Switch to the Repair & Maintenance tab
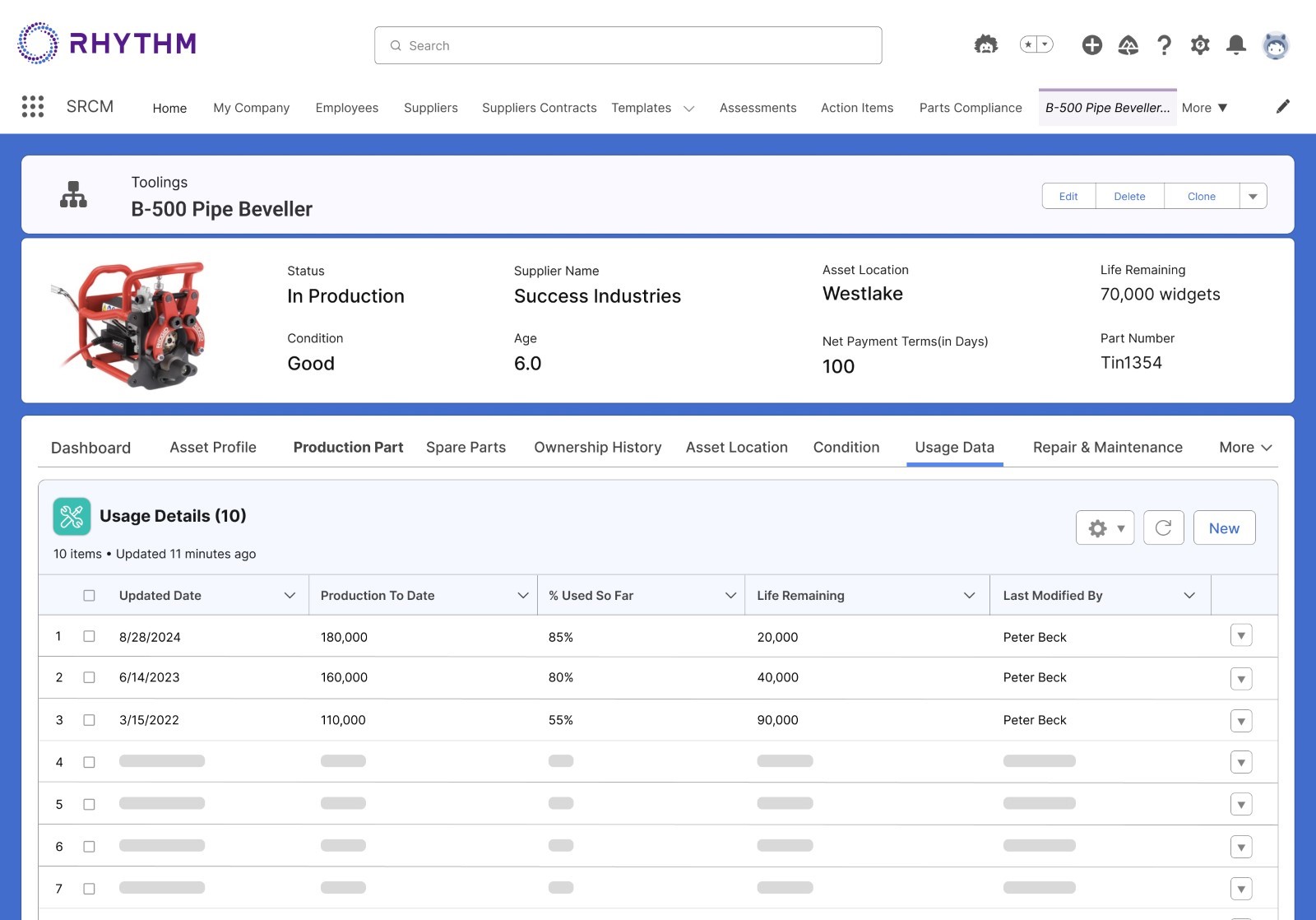This screenshot has height=920, width=1316. pyautogui.click(x=1107, y=448)
